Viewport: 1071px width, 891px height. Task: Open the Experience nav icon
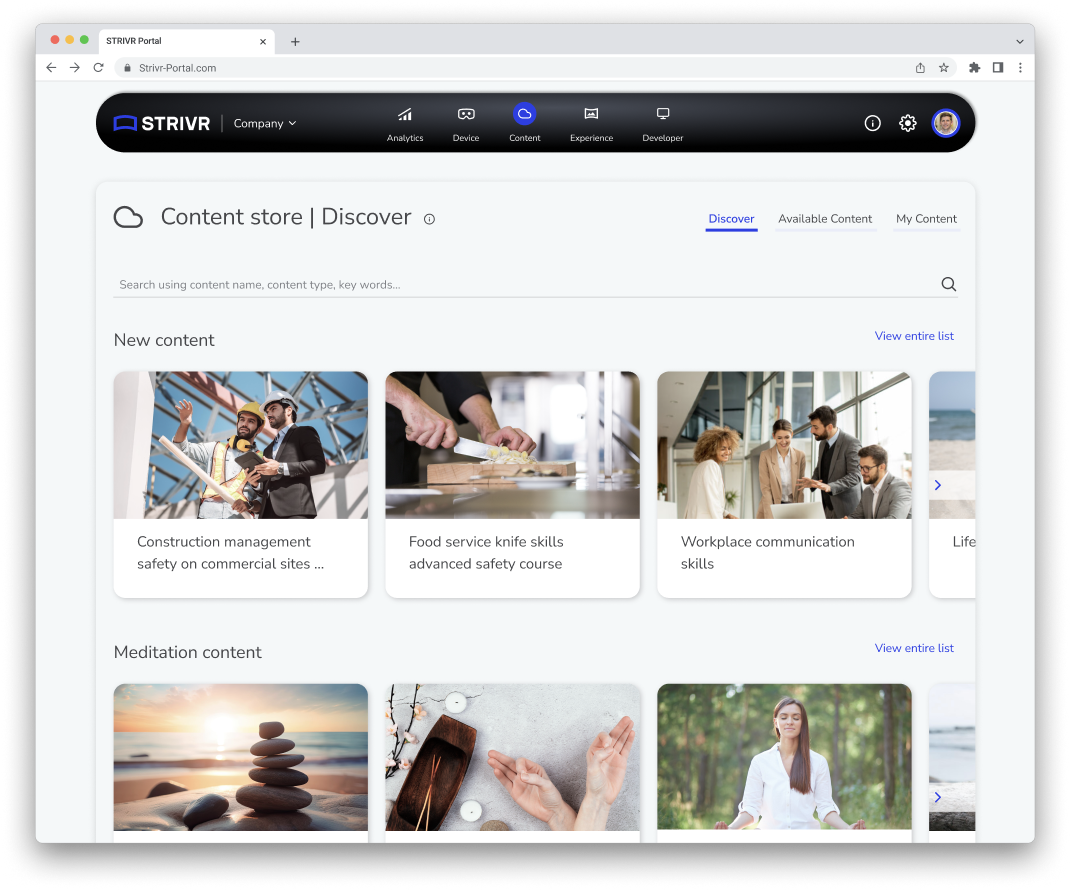pyautogui.click(x=591, y=115)
